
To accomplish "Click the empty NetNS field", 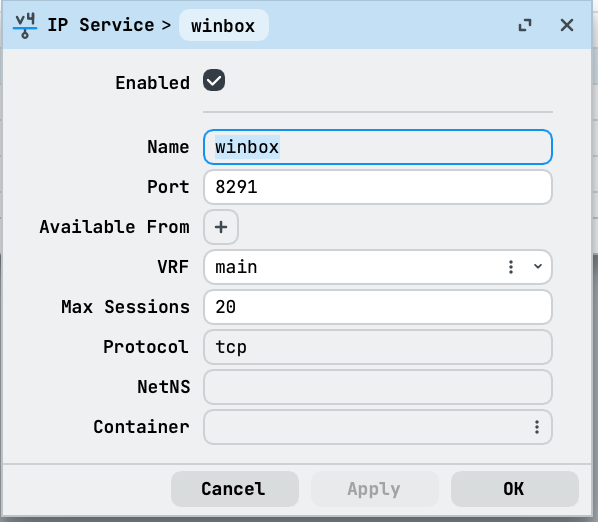I will (378, 387).
